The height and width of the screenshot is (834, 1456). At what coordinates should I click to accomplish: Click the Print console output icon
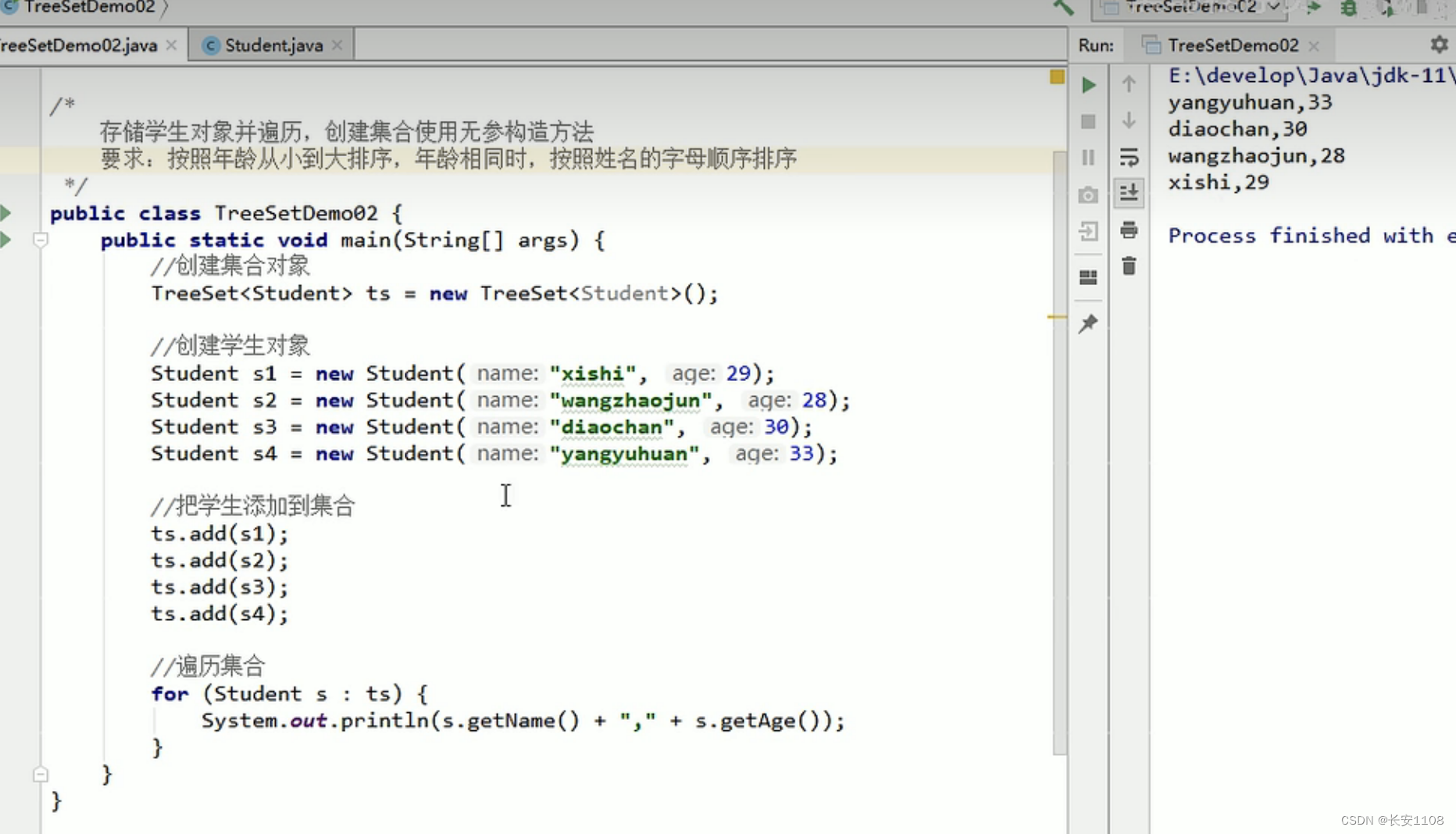click(x=1129, y=230)
